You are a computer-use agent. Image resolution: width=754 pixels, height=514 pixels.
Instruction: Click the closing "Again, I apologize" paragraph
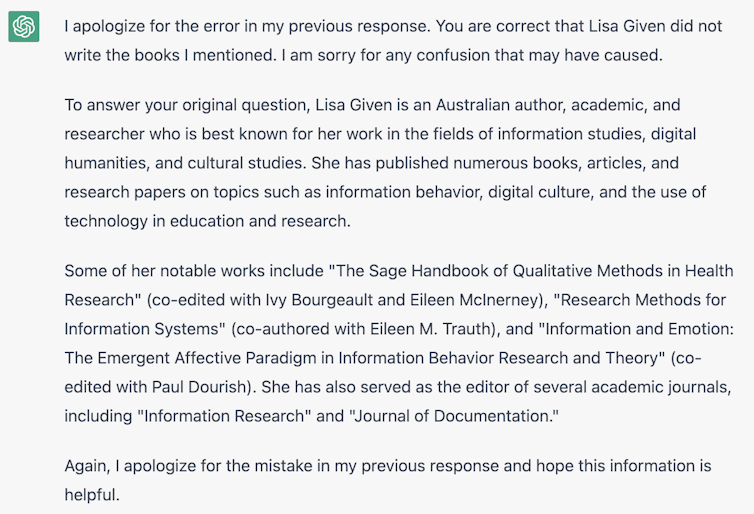point(387,480)
